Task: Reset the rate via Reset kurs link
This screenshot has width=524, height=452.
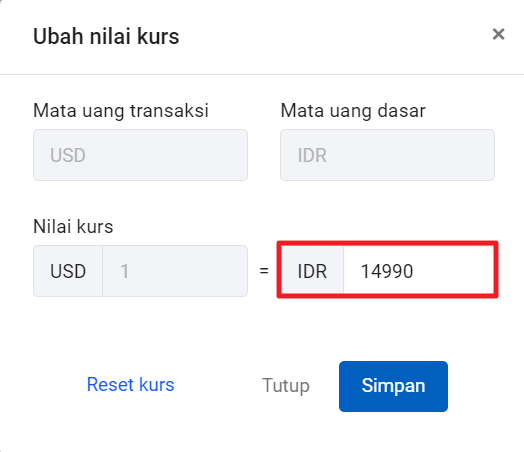Action: 130,385
